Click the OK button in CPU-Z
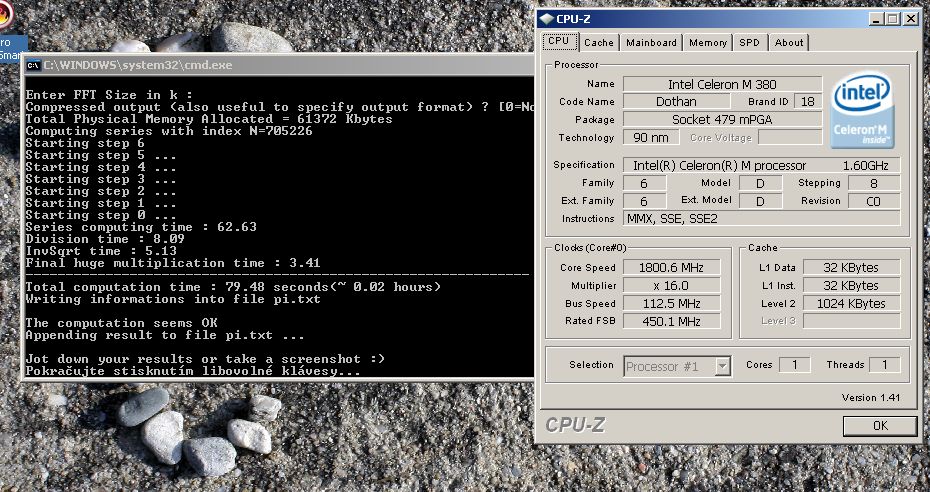 pyautogui.click(x=880, y=426)
